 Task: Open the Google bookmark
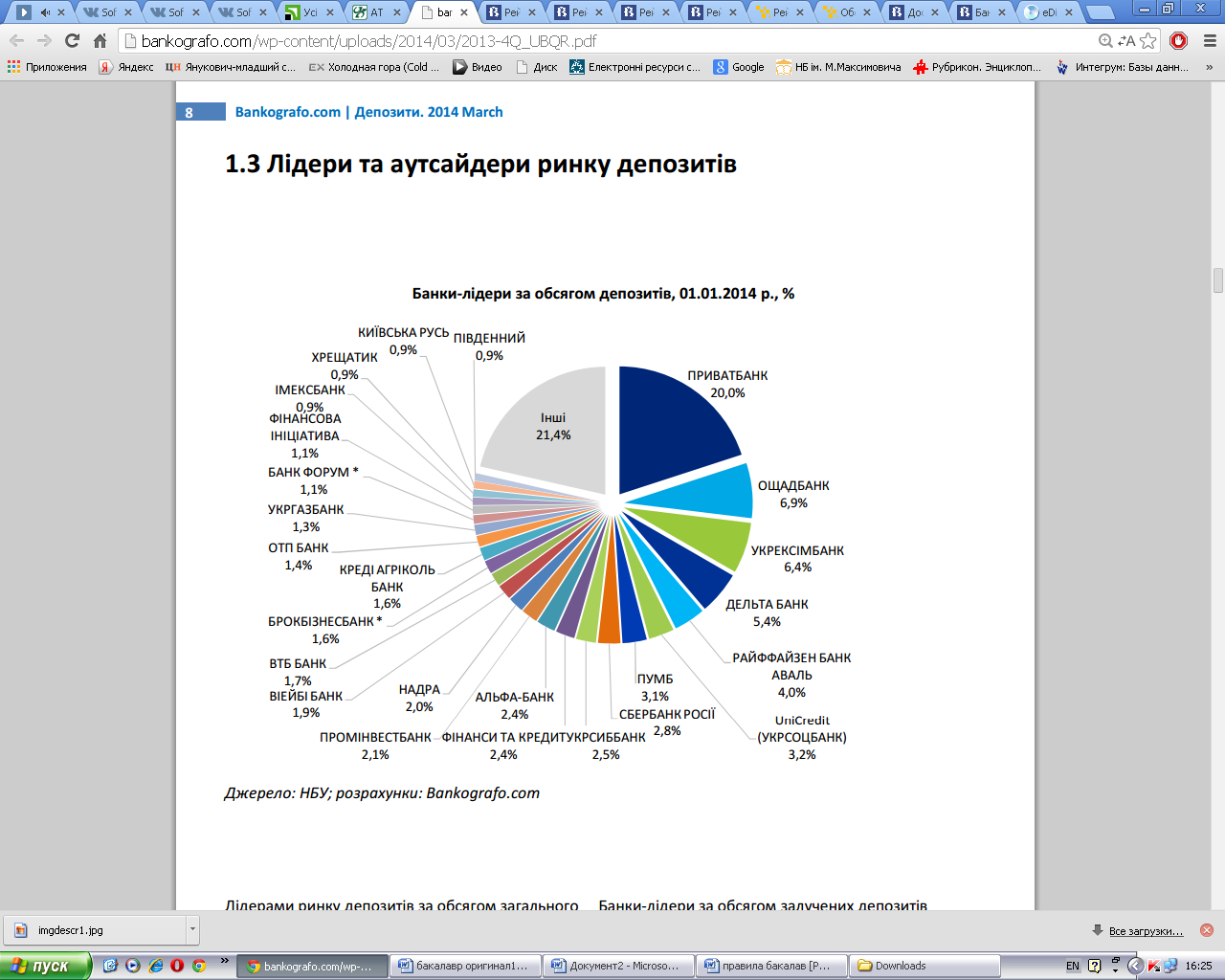[739, 67]
